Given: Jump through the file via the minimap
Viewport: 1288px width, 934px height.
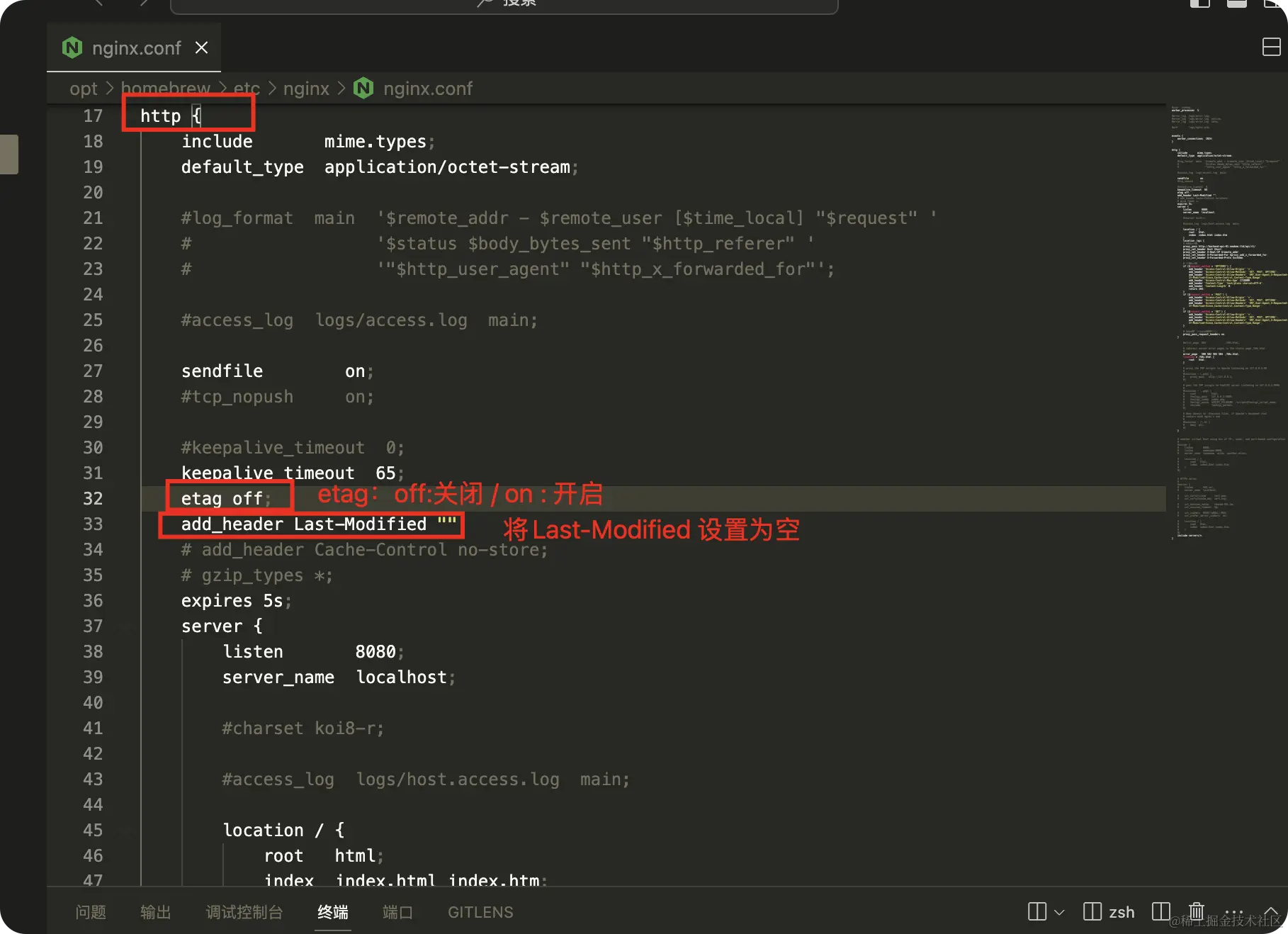Looking at the screenshot, I should click(x=1226, y=322).
